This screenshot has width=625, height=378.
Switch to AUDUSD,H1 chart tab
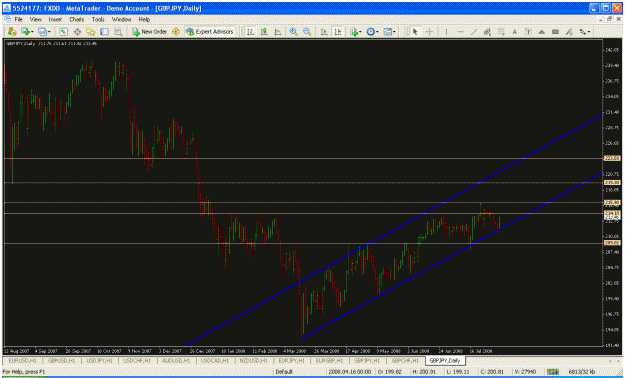(175, 360)
